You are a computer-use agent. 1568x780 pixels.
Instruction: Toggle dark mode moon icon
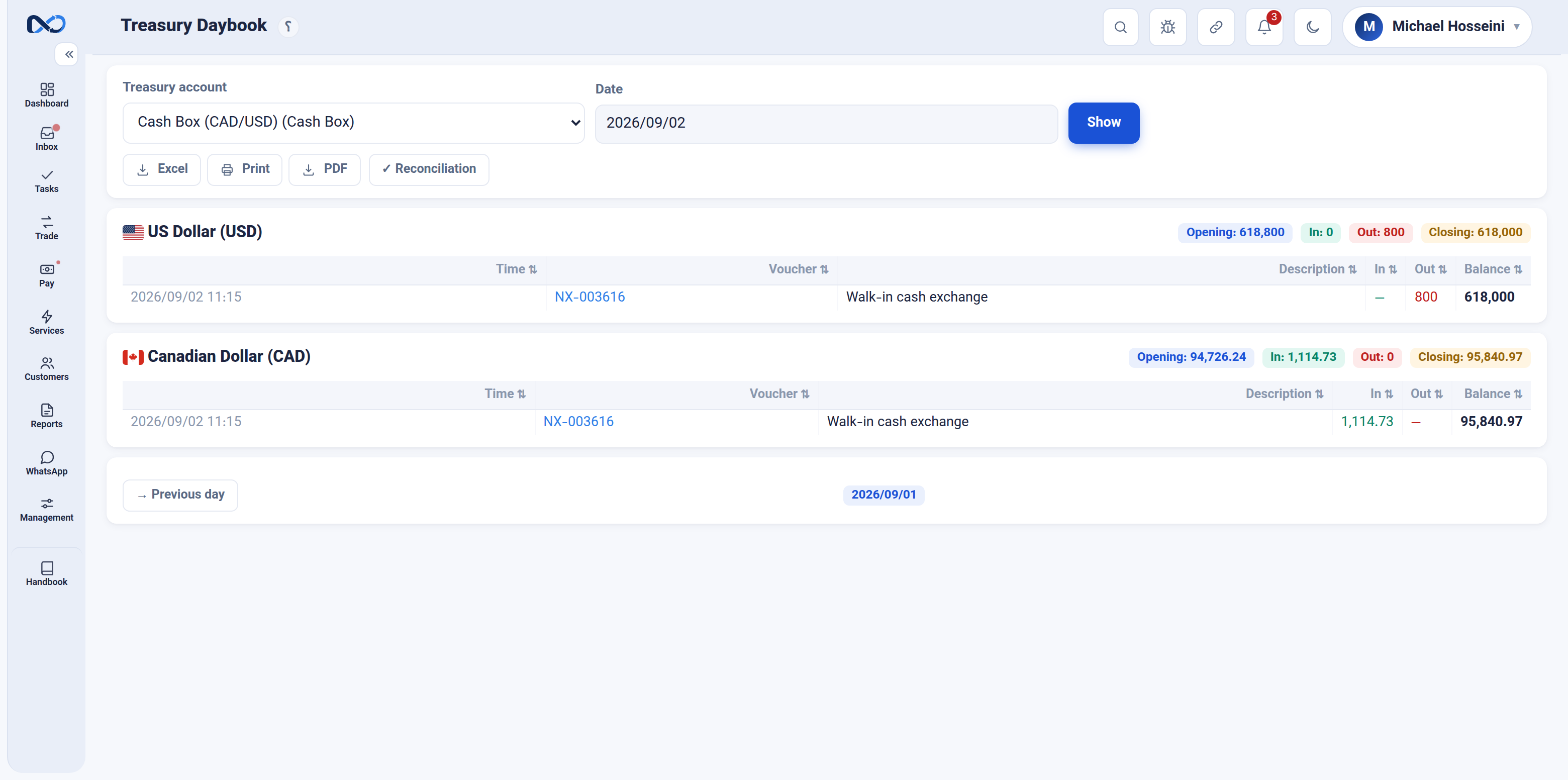click(x=1312, y=27)
